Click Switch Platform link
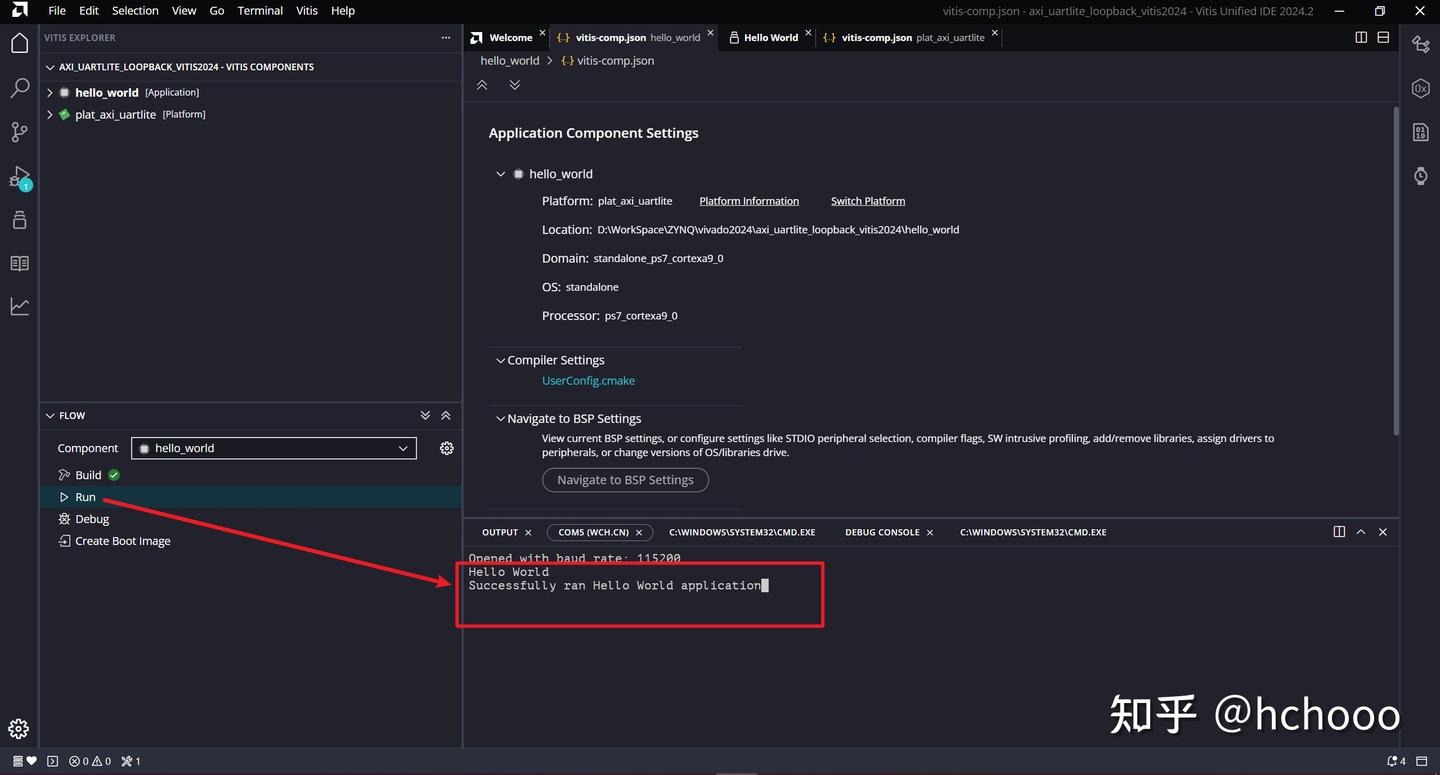Image resolution: width=1440 pixels, height=775 pixels. (868, 201)
